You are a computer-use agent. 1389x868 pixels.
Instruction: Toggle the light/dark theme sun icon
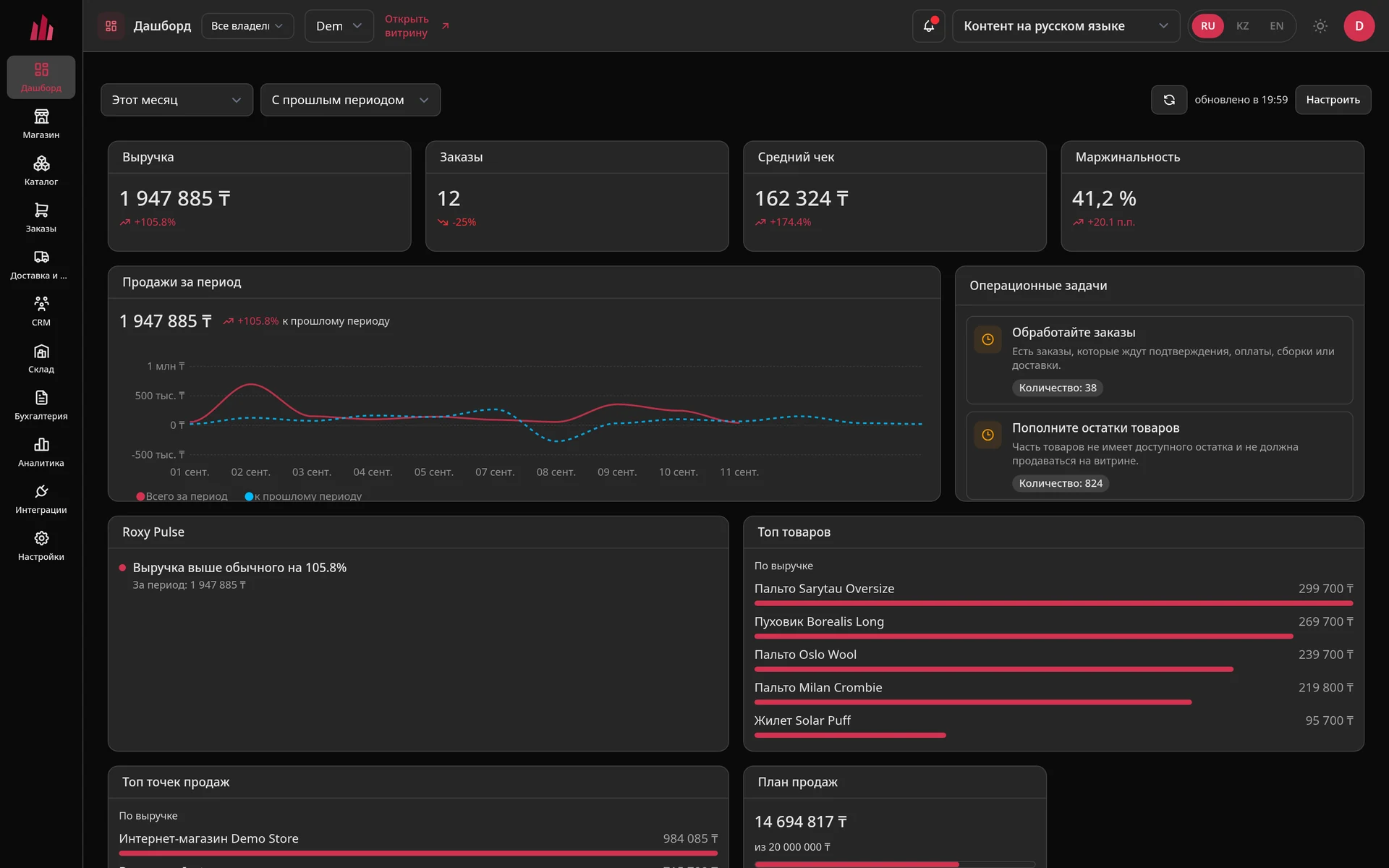tap(1320, 26)
